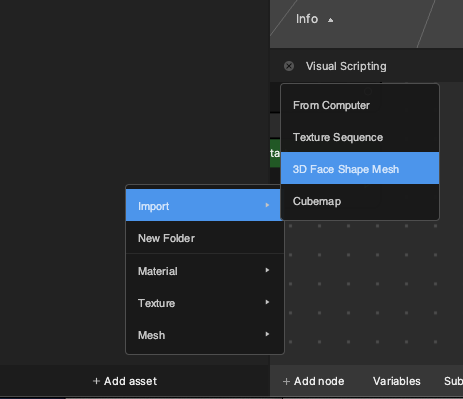Expand the Mesh submenu

click(x=205, y=335)
